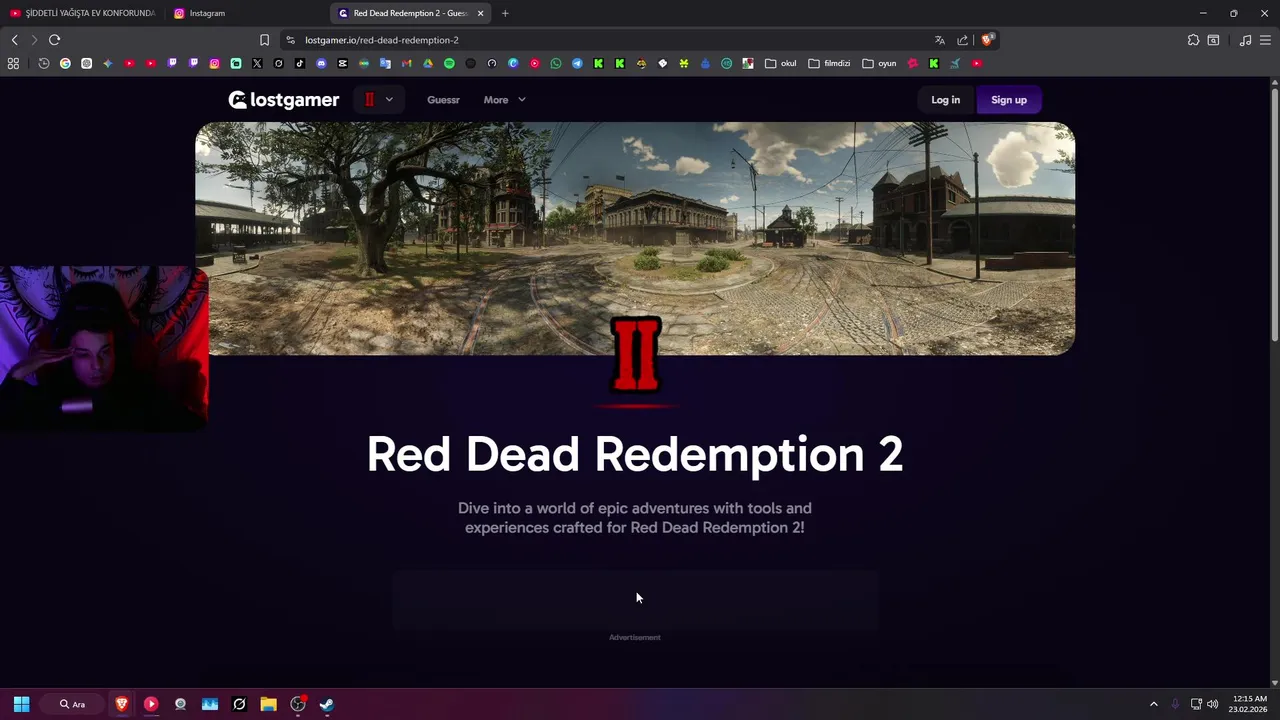This screenshot has height=720, width=1280.
Task: Open the Discord bookmark
Action: (321, 63)
